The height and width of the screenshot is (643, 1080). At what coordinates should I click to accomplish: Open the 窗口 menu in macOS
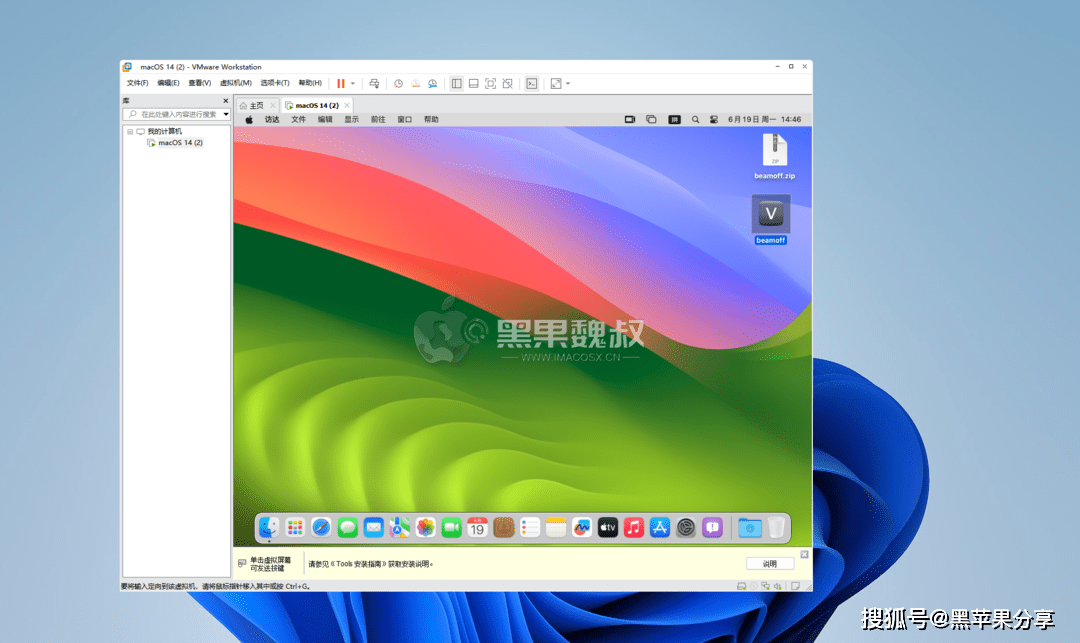(x=404, y=120)
